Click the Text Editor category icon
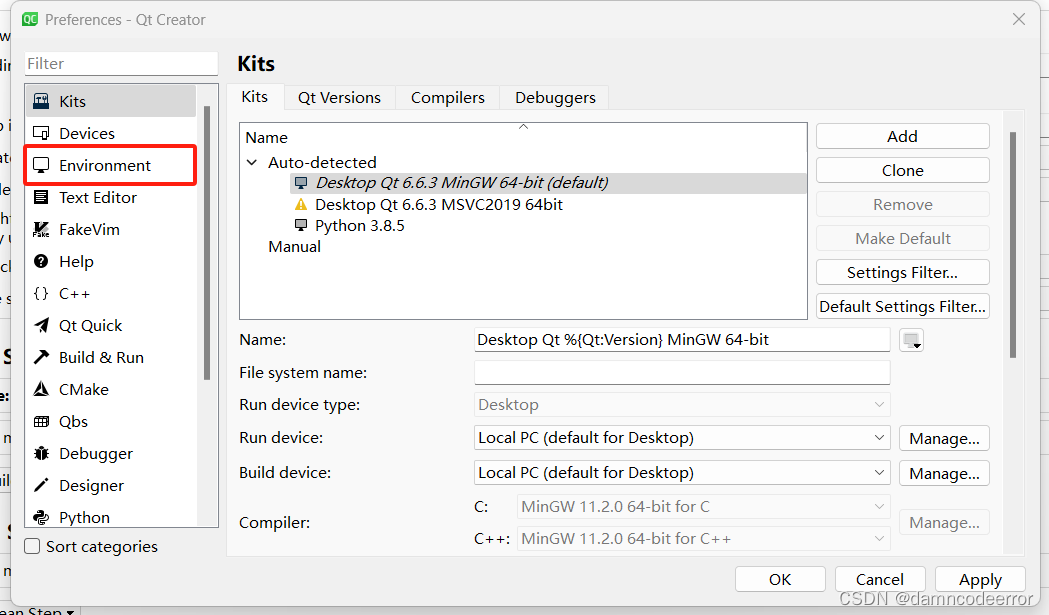The image size is (1049, 615). [x=41, y=198]
